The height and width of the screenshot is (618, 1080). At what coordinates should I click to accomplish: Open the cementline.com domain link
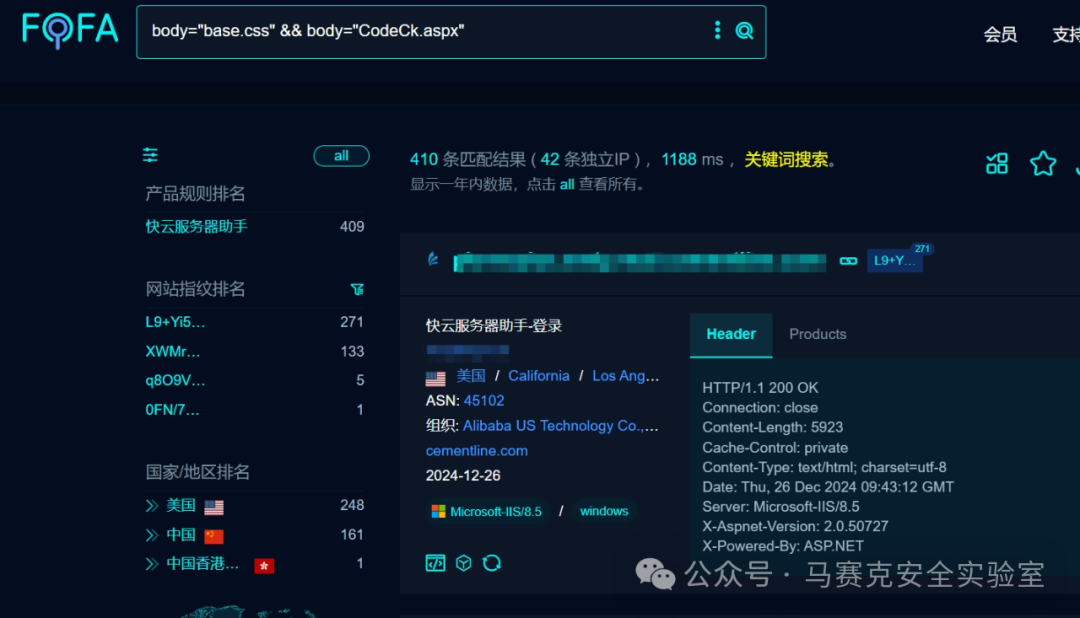tap(477, 451)
